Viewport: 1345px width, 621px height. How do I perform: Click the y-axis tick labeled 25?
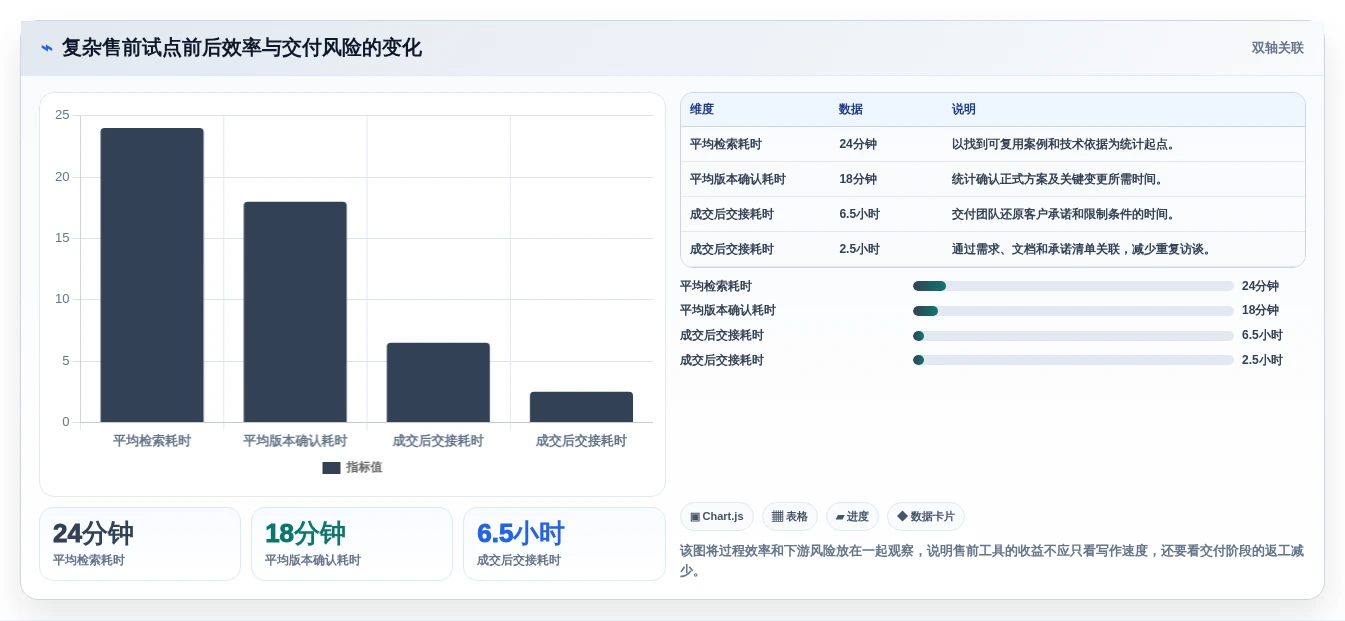(62, 115)
